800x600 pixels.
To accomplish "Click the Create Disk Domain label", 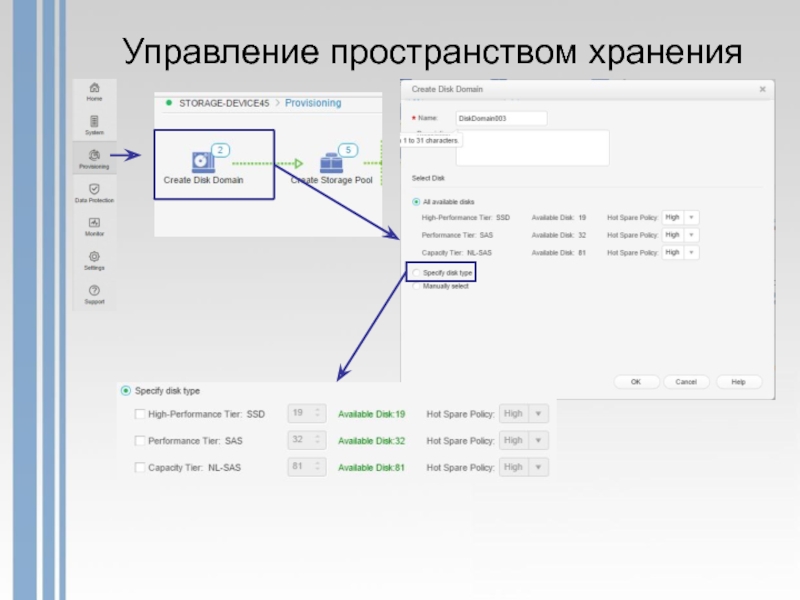I will coord(204,180).
